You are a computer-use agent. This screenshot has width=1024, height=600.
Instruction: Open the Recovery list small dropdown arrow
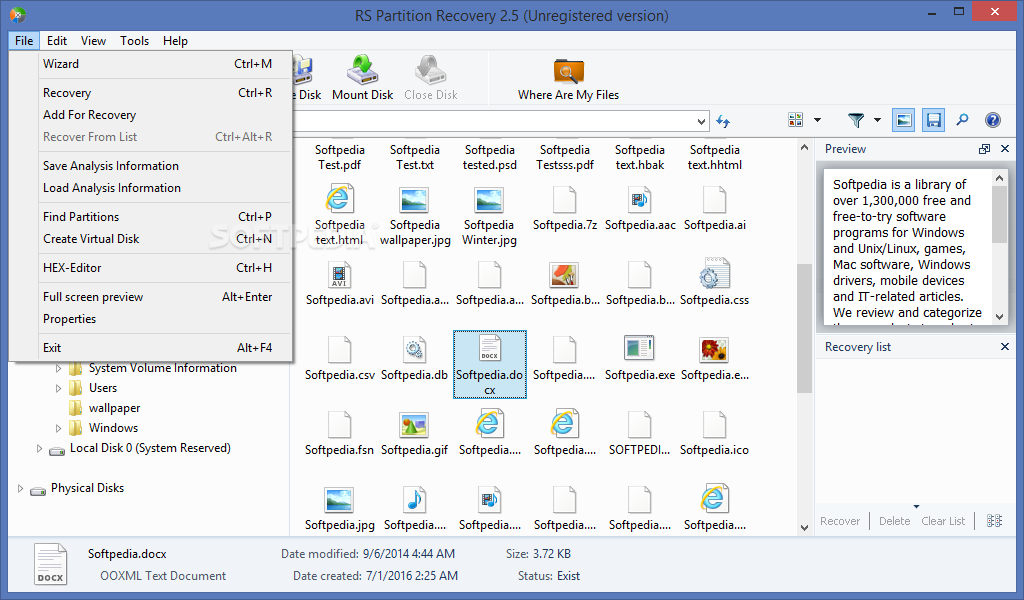(x=916, y=506)
